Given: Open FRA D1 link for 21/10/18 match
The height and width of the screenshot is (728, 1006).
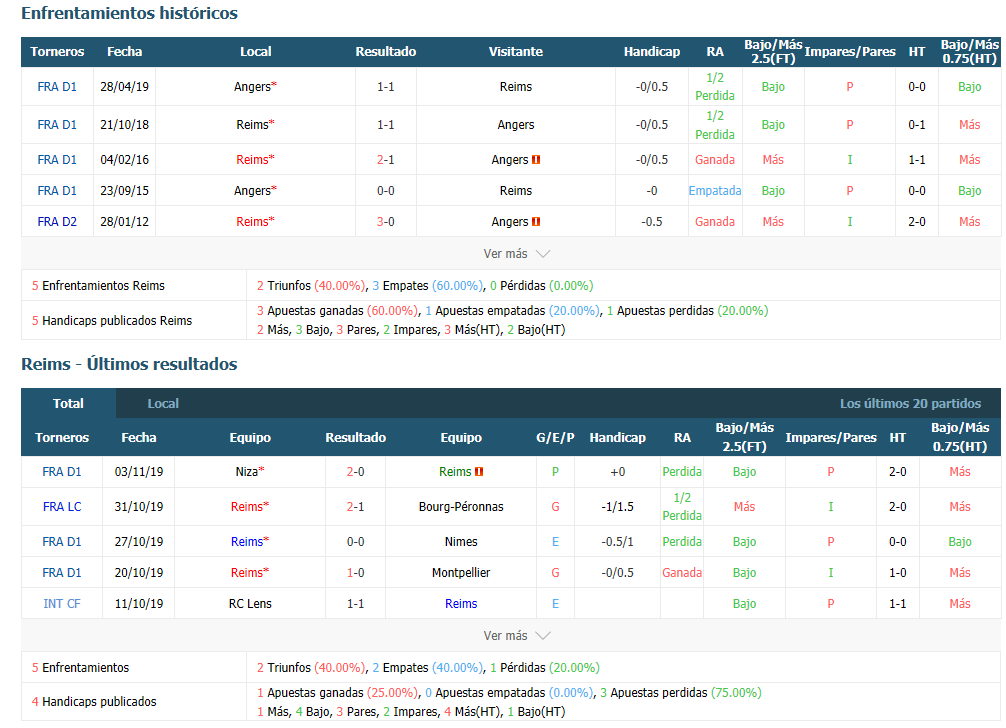Looking at the screenshot, I should point(57,124).
